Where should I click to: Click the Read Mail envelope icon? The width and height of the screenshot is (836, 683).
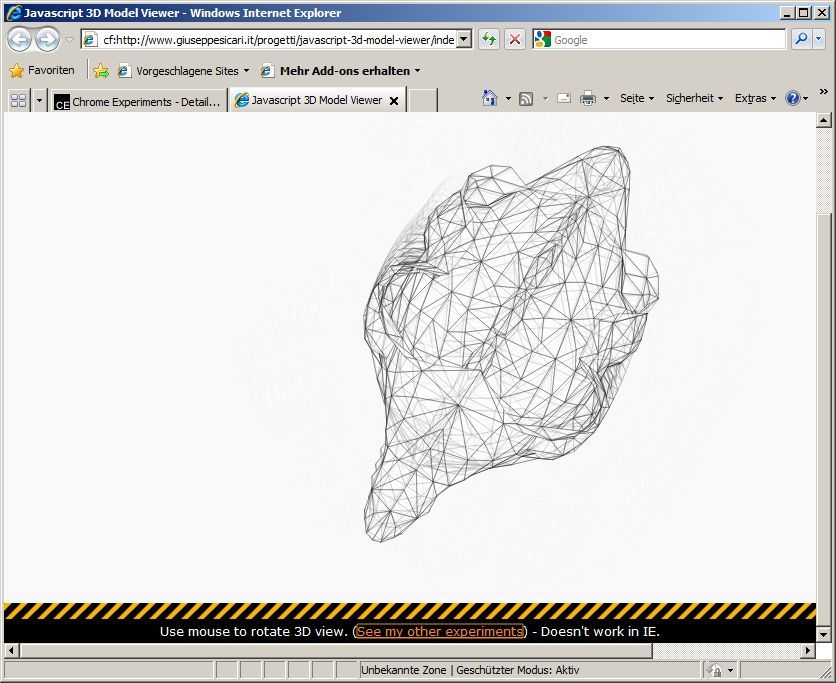pyautogui.click(x=564, y=98)
